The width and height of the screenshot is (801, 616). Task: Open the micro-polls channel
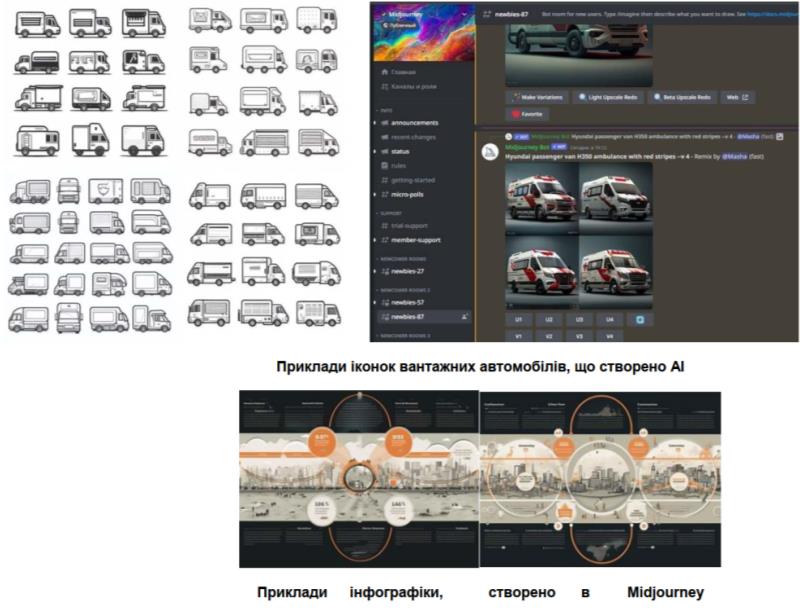403,194
